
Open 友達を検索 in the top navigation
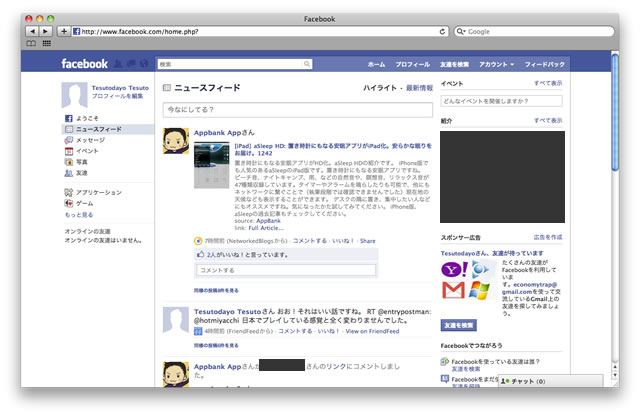454,65
